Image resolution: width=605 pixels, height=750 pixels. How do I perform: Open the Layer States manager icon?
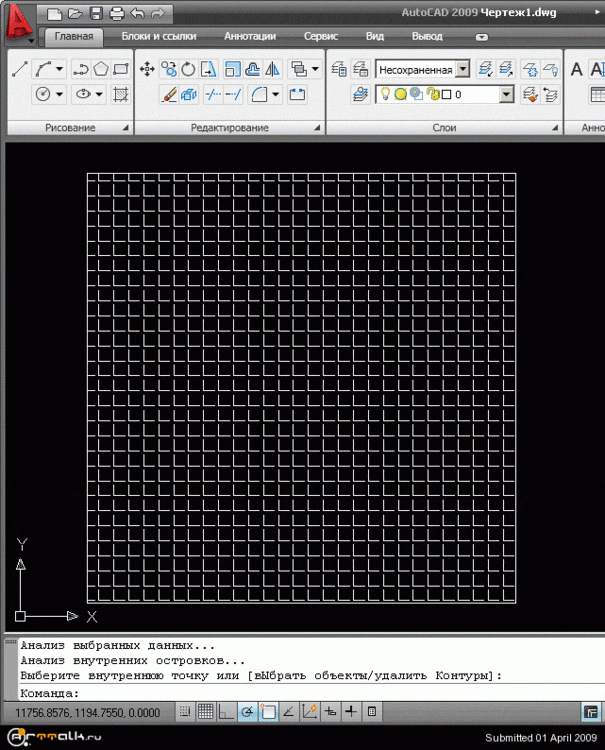360,69
